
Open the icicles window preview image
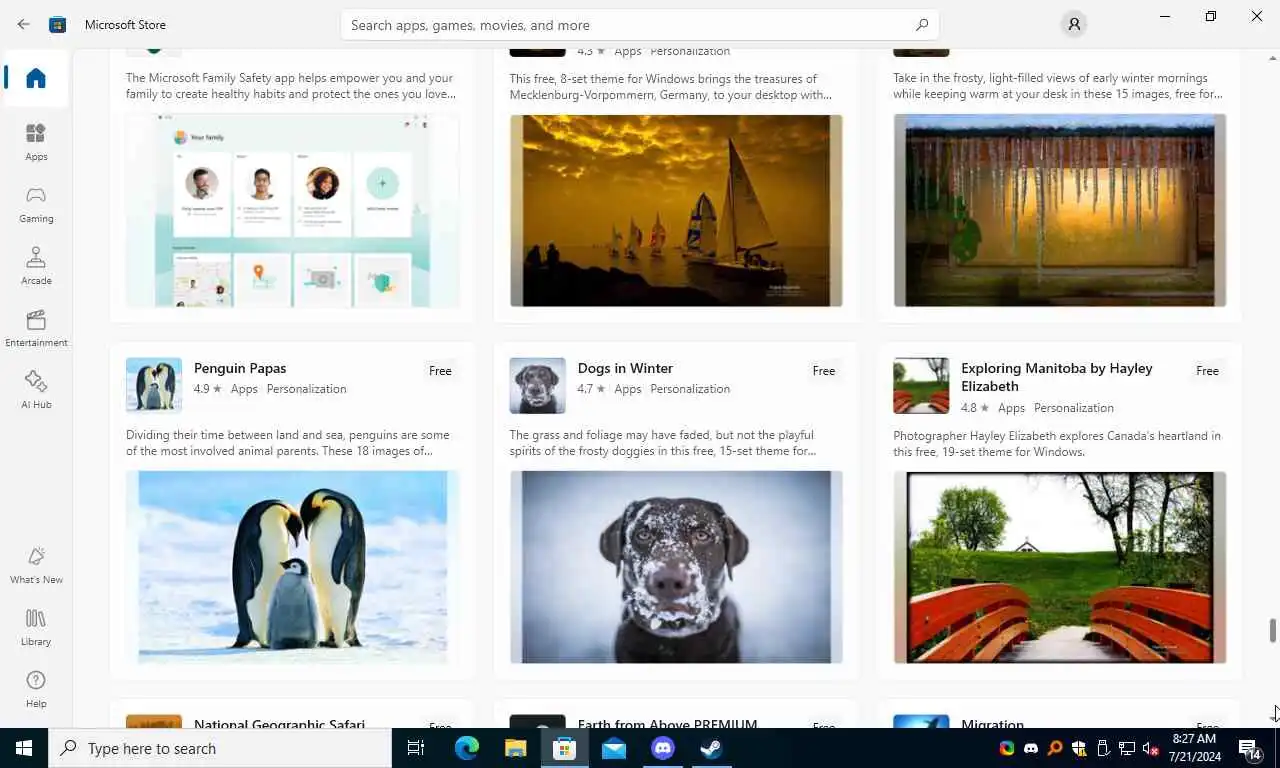point(1060,210)
